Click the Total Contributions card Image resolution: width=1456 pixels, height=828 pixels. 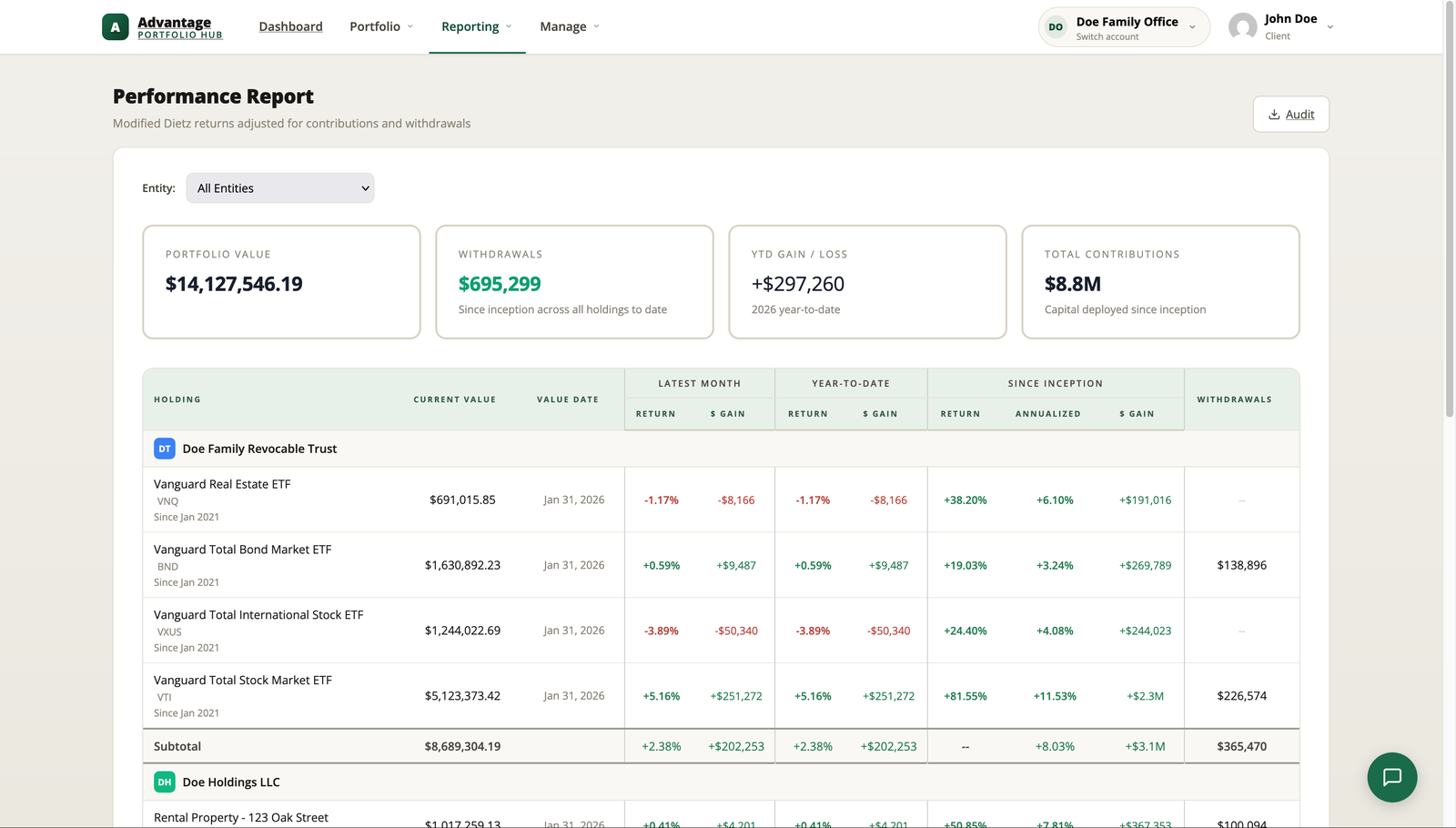[1160, 282]
